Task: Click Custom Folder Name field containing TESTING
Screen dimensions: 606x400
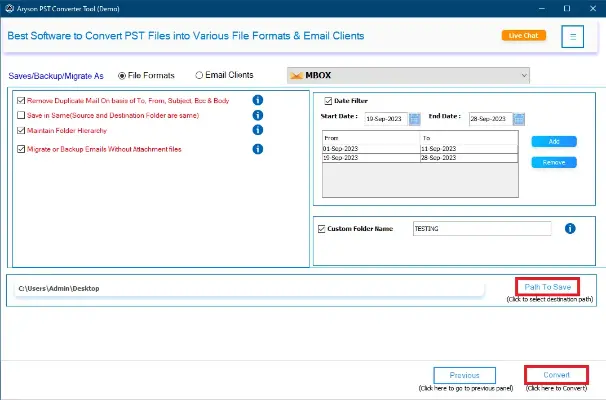Action: pos(482,229)
